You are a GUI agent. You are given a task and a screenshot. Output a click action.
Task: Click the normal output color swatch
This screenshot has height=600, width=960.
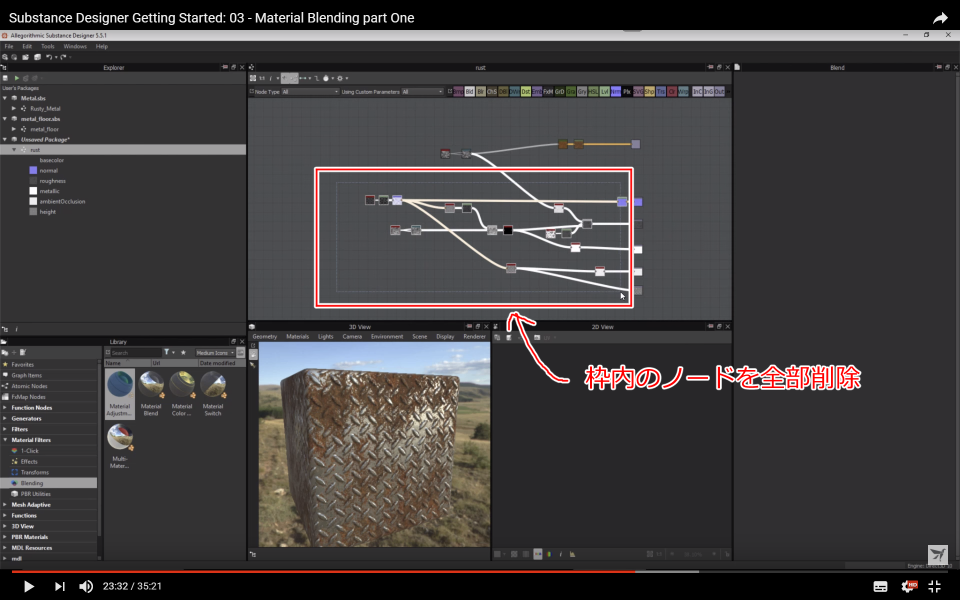(x=33, y=170)
